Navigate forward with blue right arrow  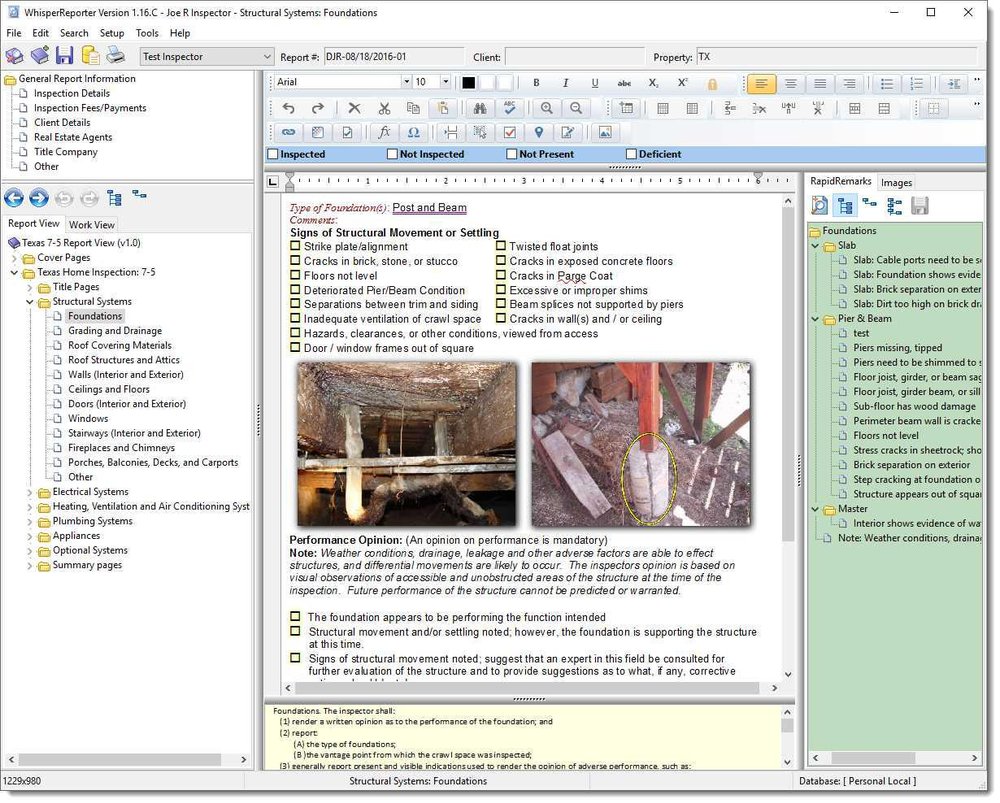[x=39, y=198]
